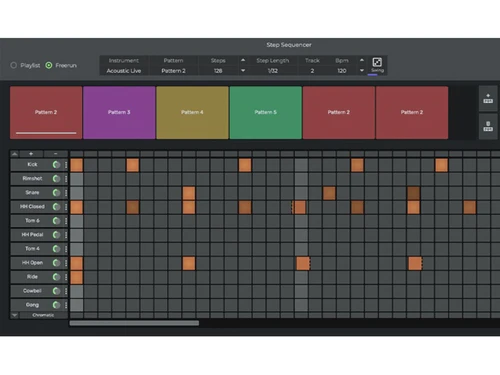Click the Cowbell volume knob
Viewport: 500px width, 375px height.
tap(56, 291)
